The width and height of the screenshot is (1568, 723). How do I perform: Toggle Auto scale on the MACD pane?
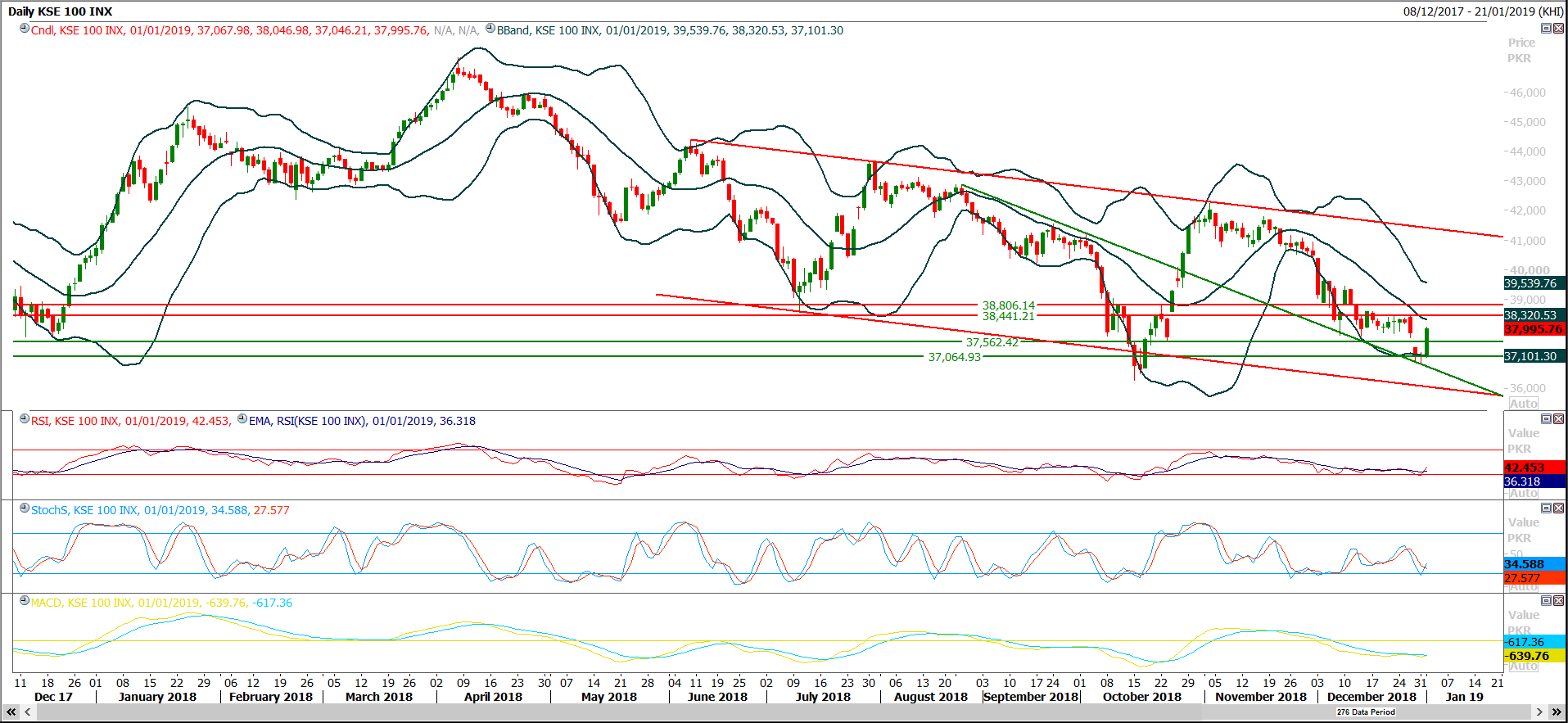coord(1523,667)
